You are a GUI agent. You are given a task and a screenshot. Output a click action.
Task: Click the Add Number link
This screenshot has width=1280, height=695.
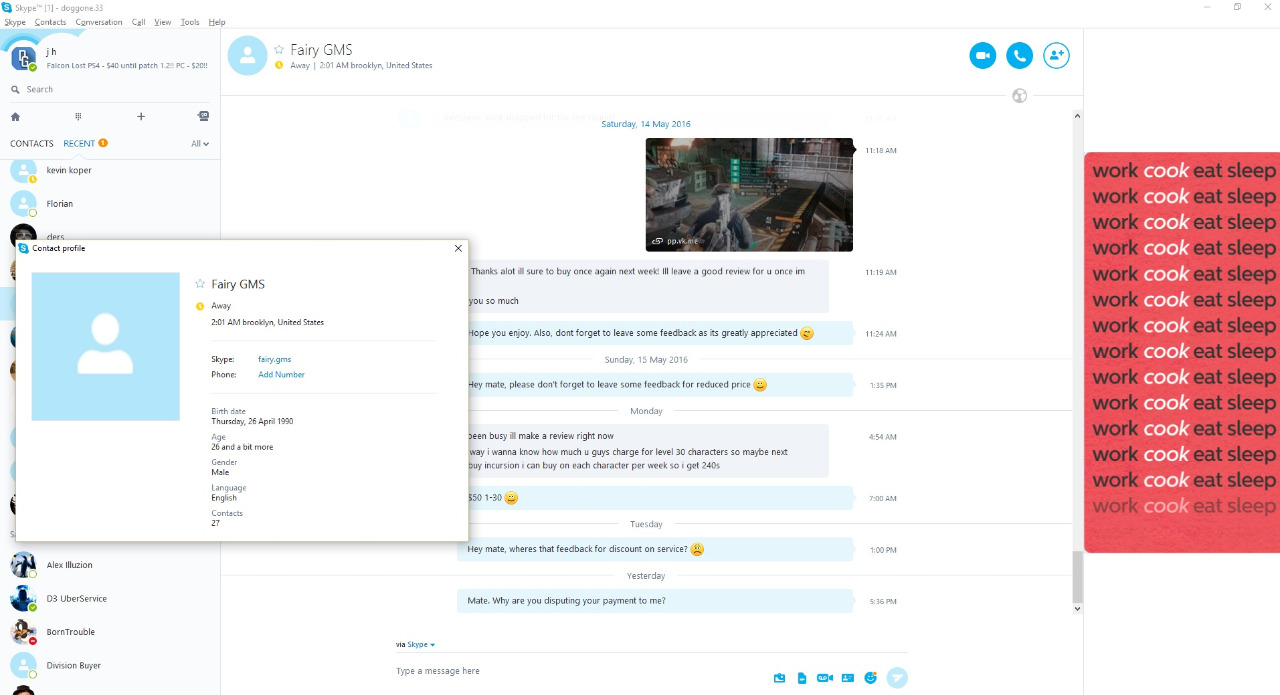click(281, 375)
